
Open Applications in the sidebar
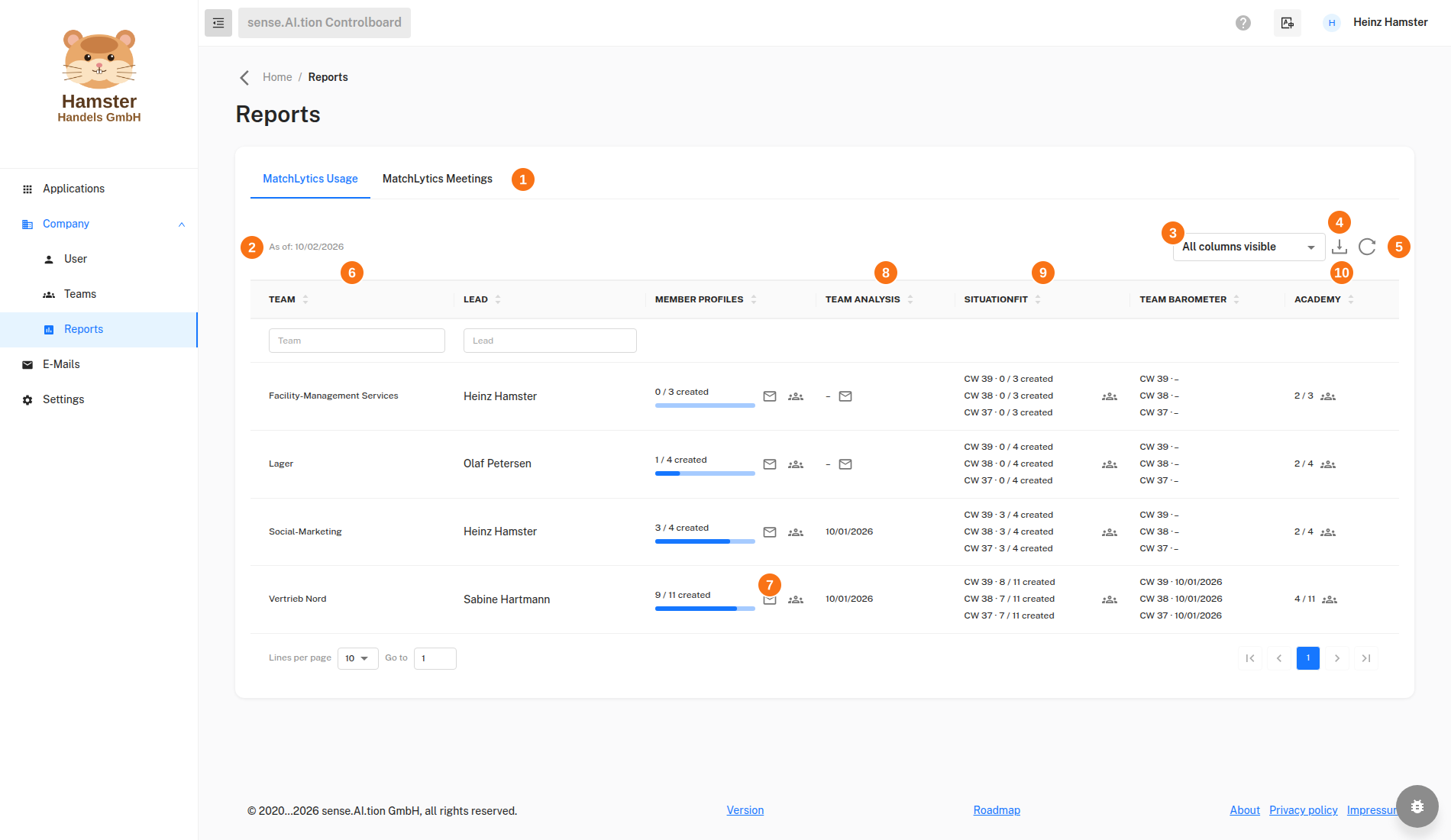pyautogui.click(x=99, y=189)
